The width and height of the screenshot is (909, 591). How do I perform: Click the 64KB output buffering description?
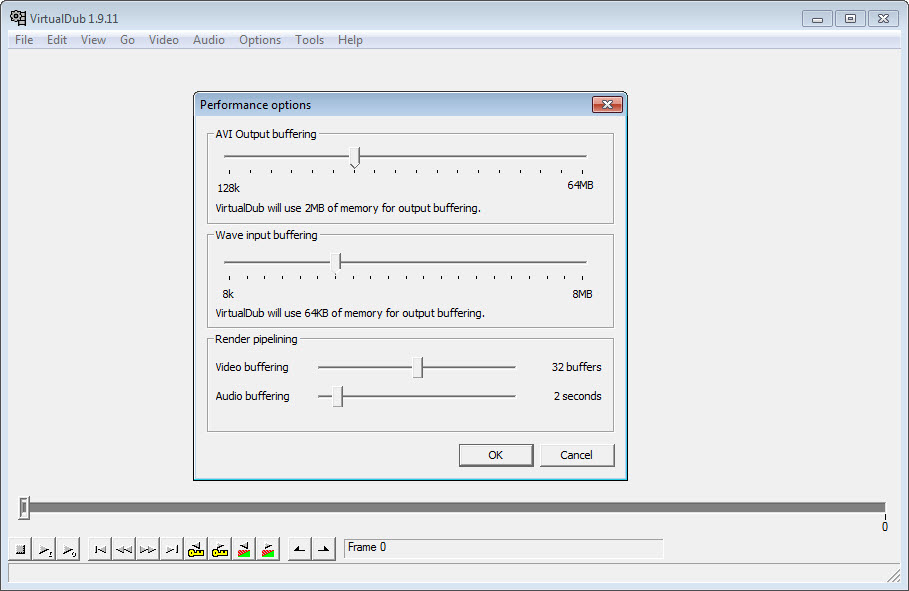[350, 313]
